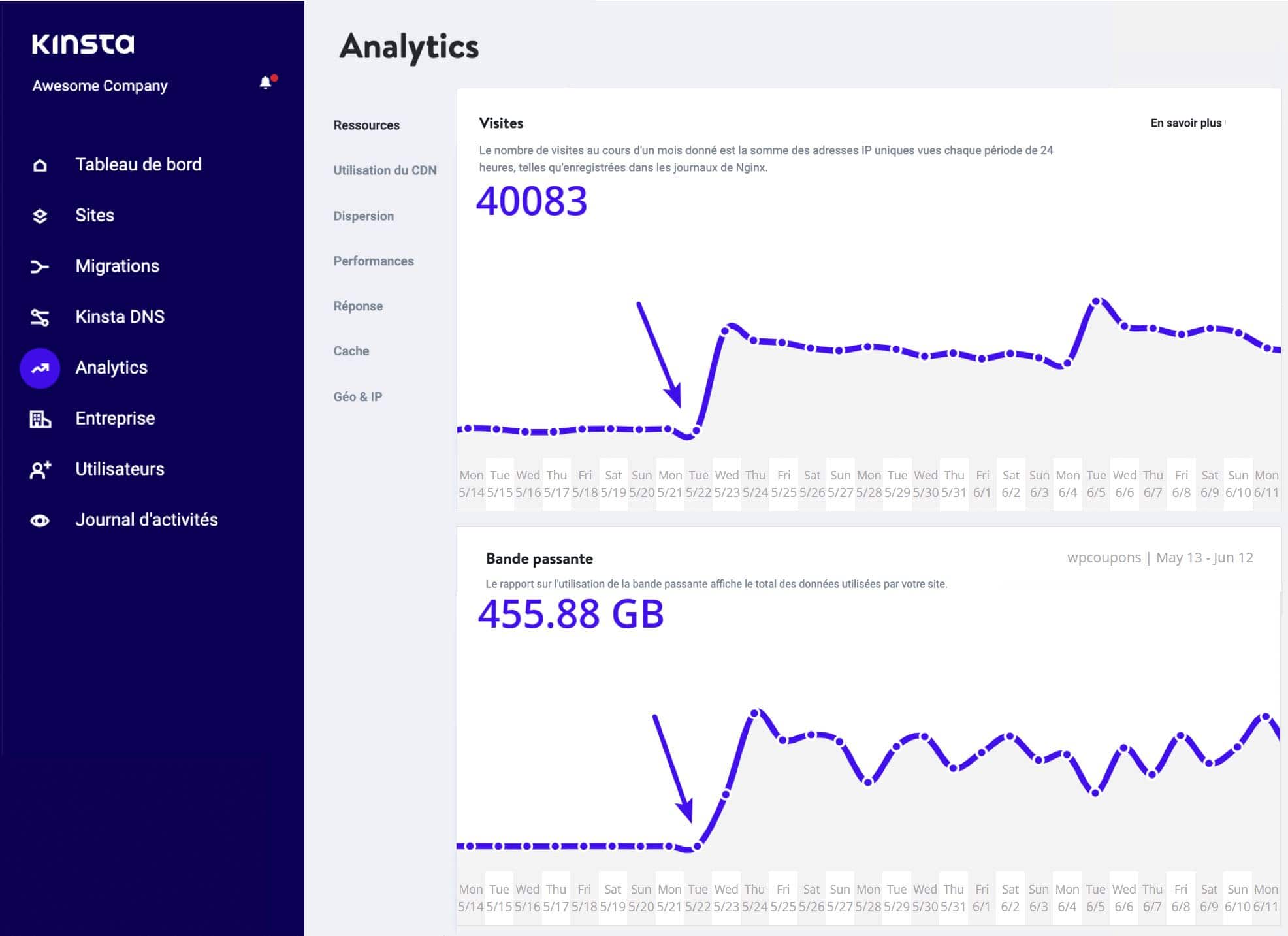Click the En savoir plus link
This screenshot has height=936, width=1288.
(x=1185, y=121)
